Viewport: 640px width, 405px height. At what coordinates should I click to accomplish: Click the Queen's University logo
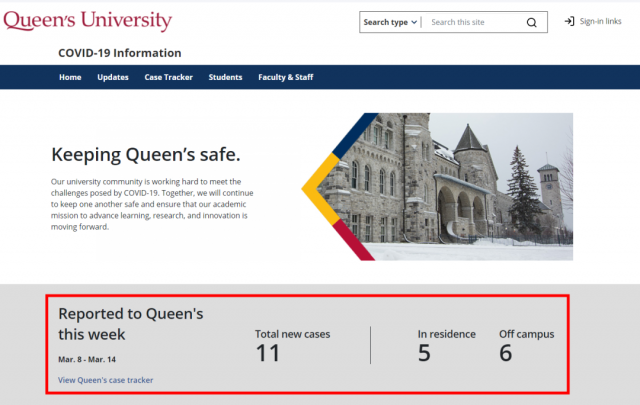tap(88, 20)
